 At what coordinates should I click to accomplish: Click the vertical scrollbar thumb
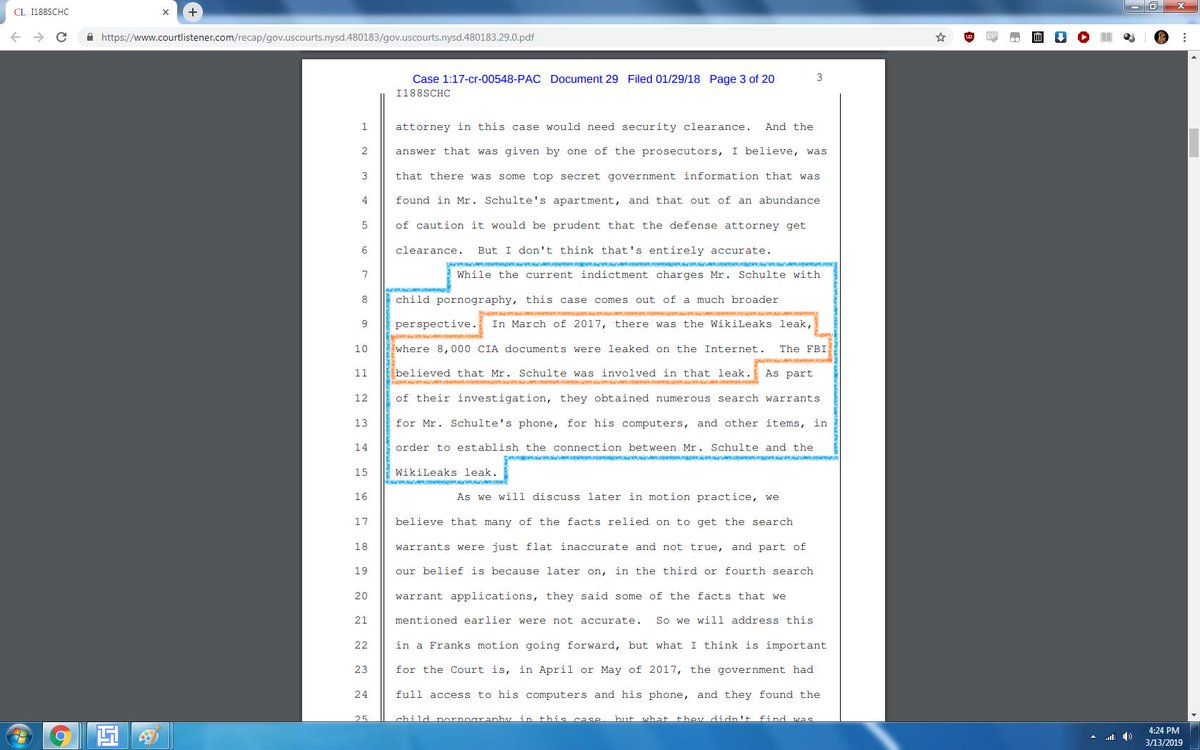tap(1192, 144)
